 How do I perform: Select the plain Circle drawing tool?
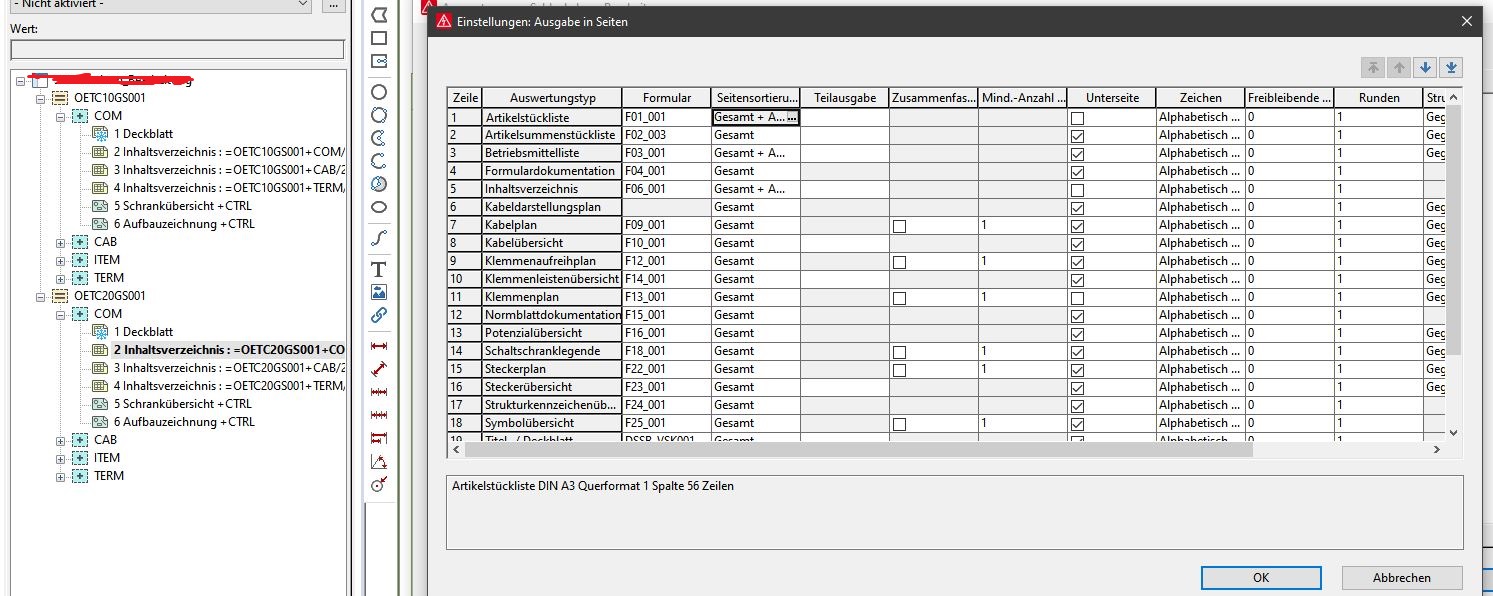coord(379,92)
